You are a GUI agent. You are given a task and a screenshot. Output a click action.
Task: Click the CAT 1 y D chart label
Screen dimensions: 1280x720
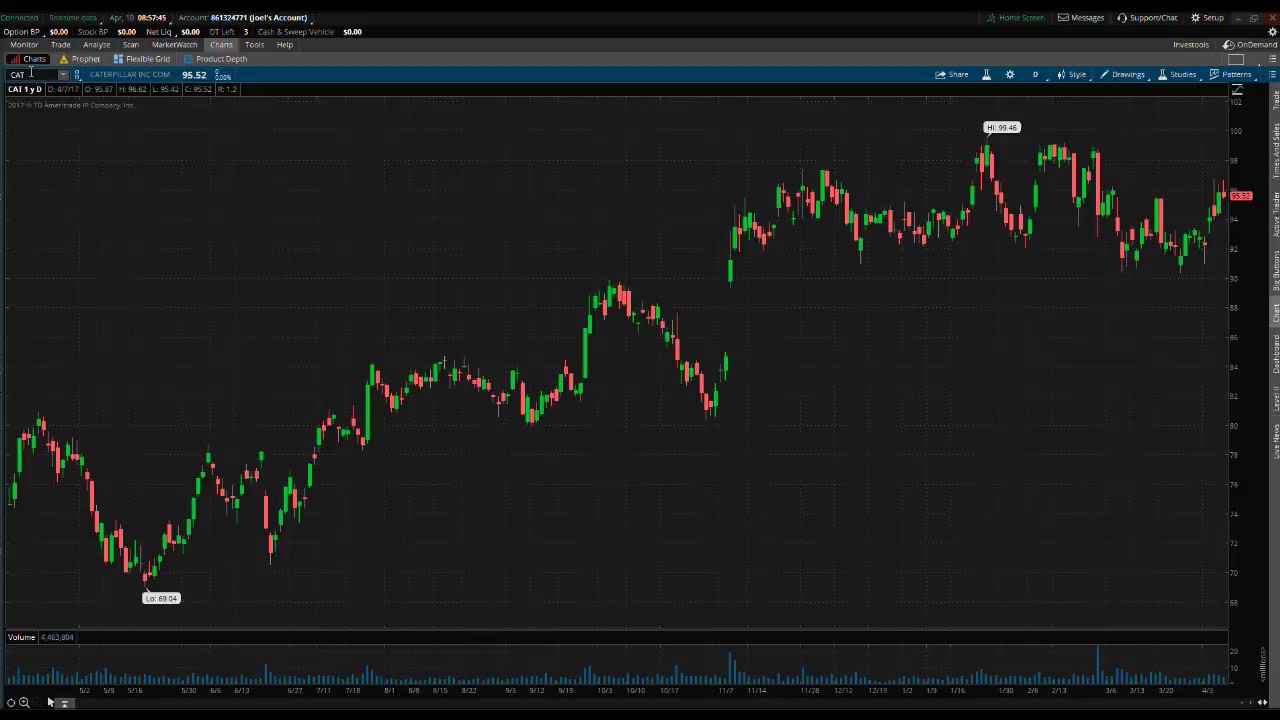(x=25, y=90)
